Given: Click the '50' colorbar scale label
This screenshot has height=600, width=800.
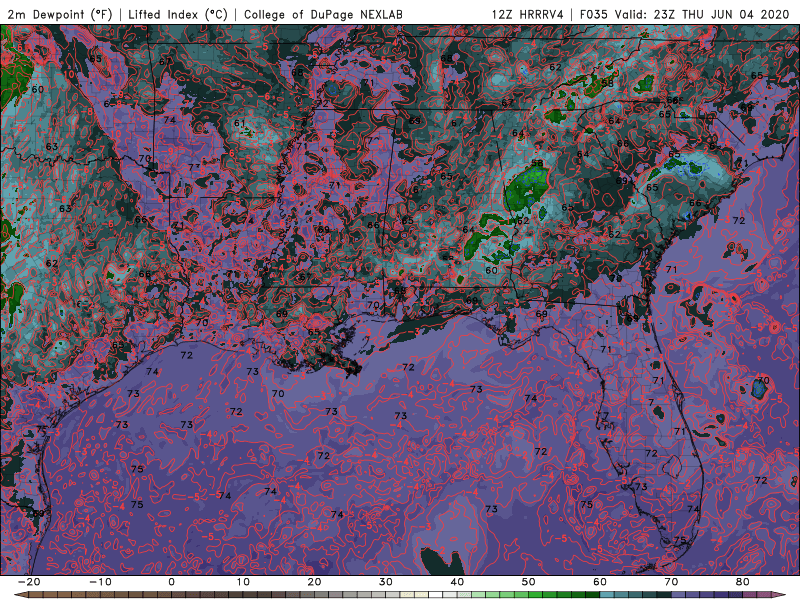Looking at the screenshot, I should click(x=529, y=582).
